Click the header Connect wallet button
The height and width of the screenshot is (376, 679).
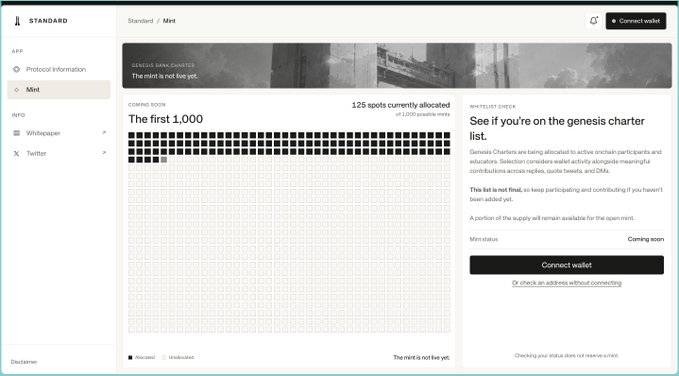tap(636, 21)
